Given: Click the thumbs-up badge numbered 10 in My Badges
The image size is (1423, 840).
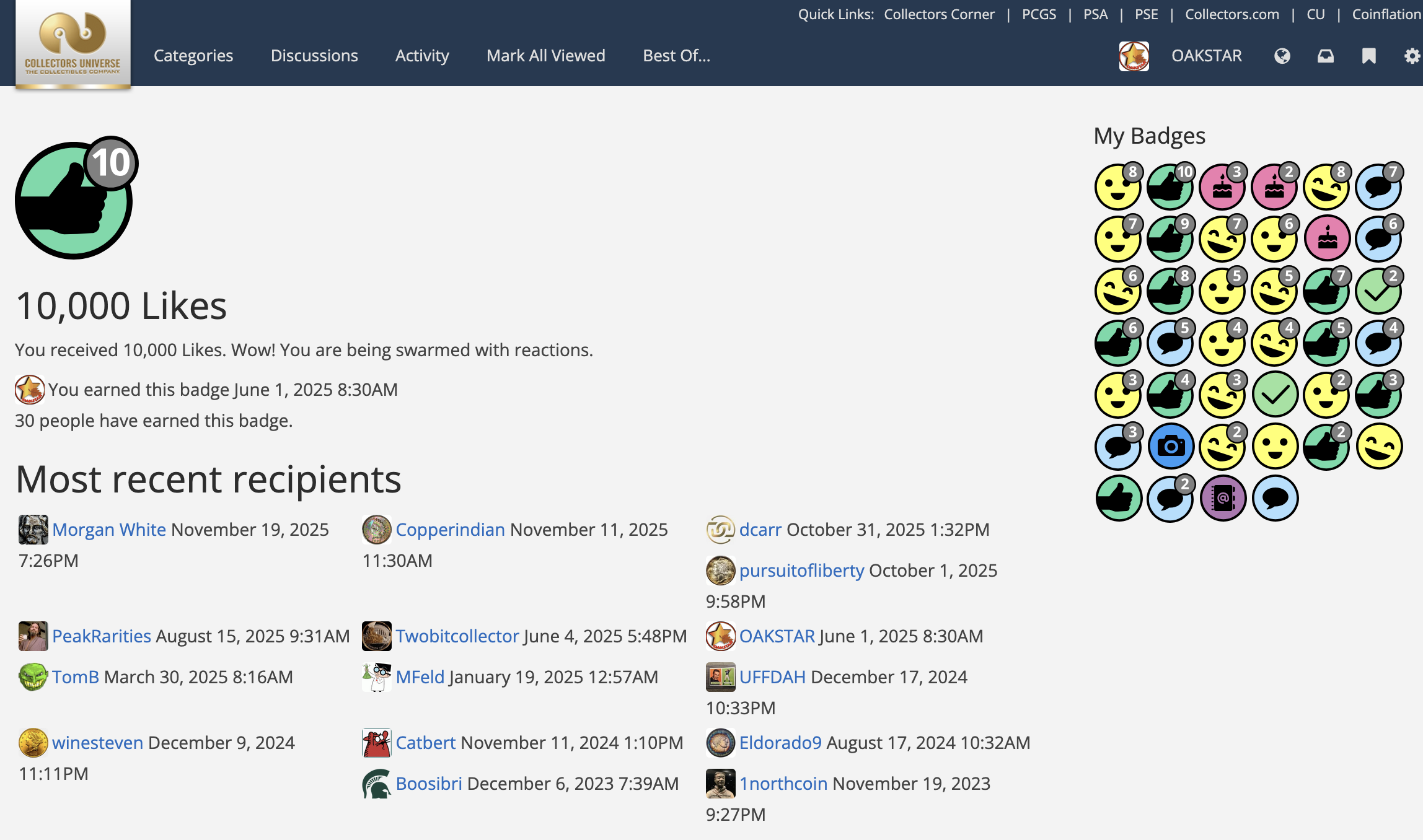Looking at the screenshot, I should click(x=1170, y=187).
